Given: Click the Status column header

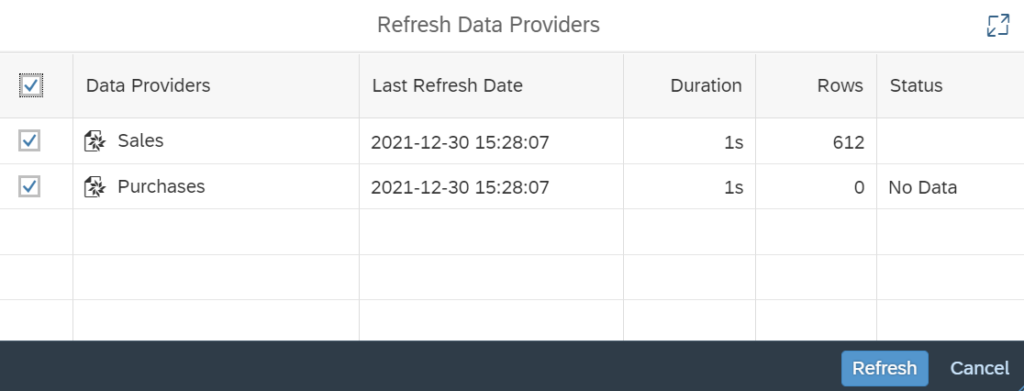Looking at the screenshot, I should (916, 86).
